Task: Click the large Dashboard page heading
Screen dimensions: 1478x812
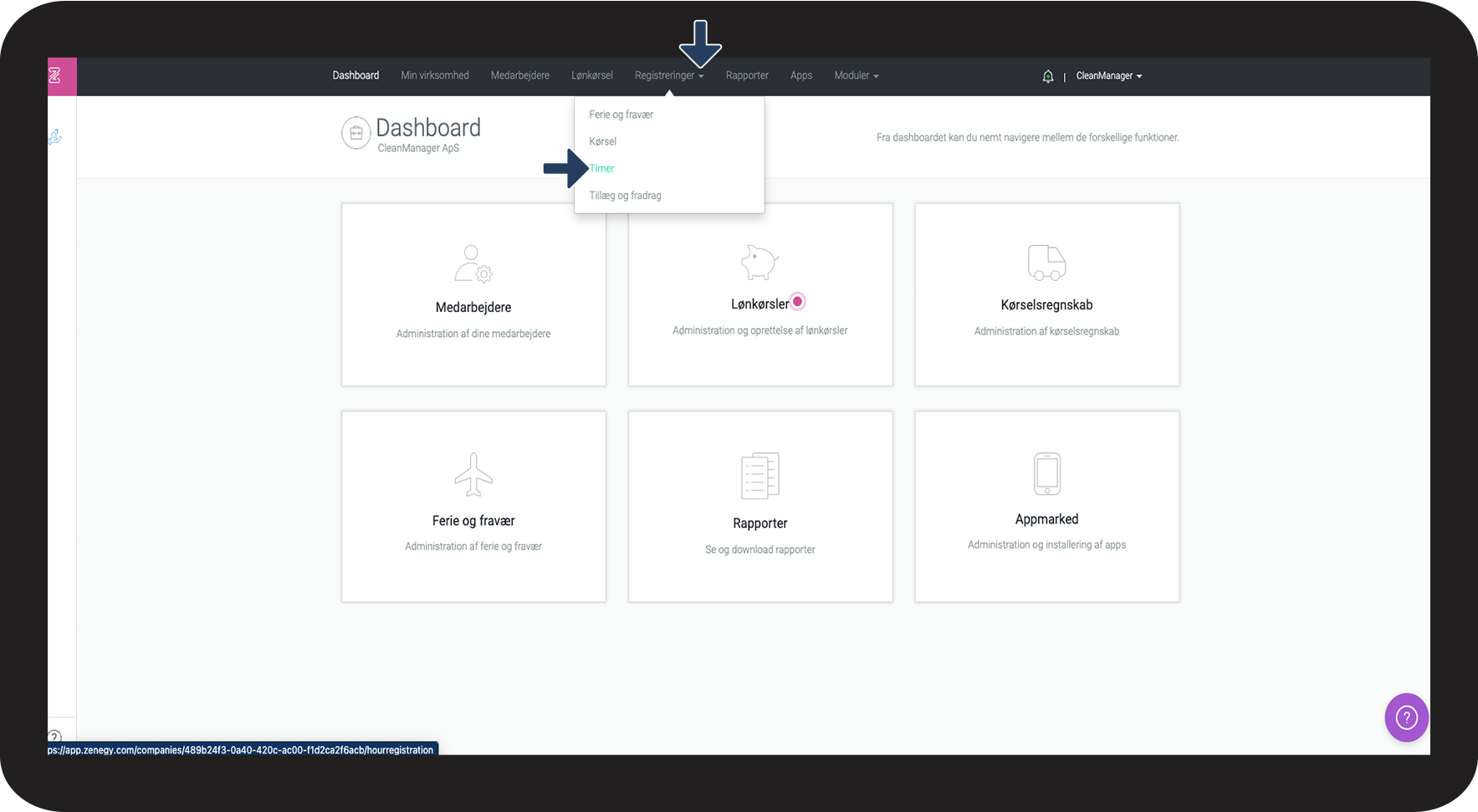Action: click(428, 128)
